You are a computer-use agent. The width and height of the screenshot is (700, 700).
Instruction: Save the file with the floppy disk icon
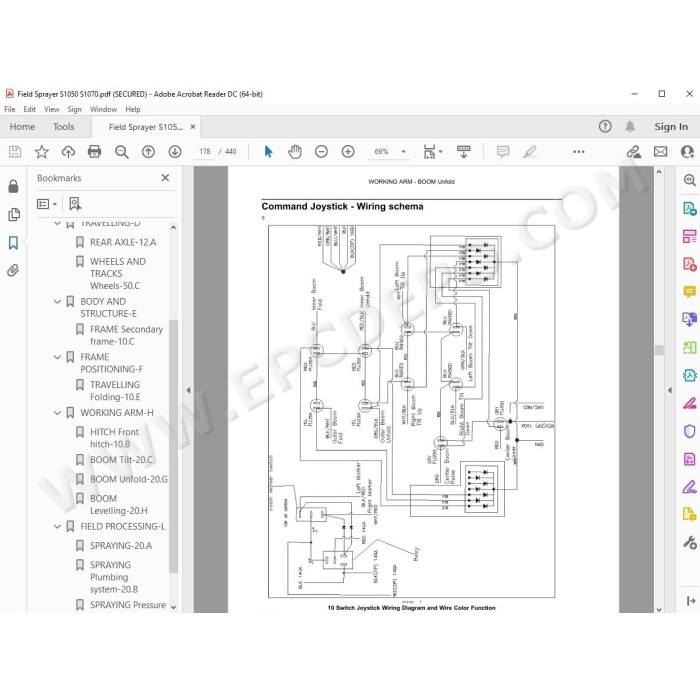(x=15, y=152)
